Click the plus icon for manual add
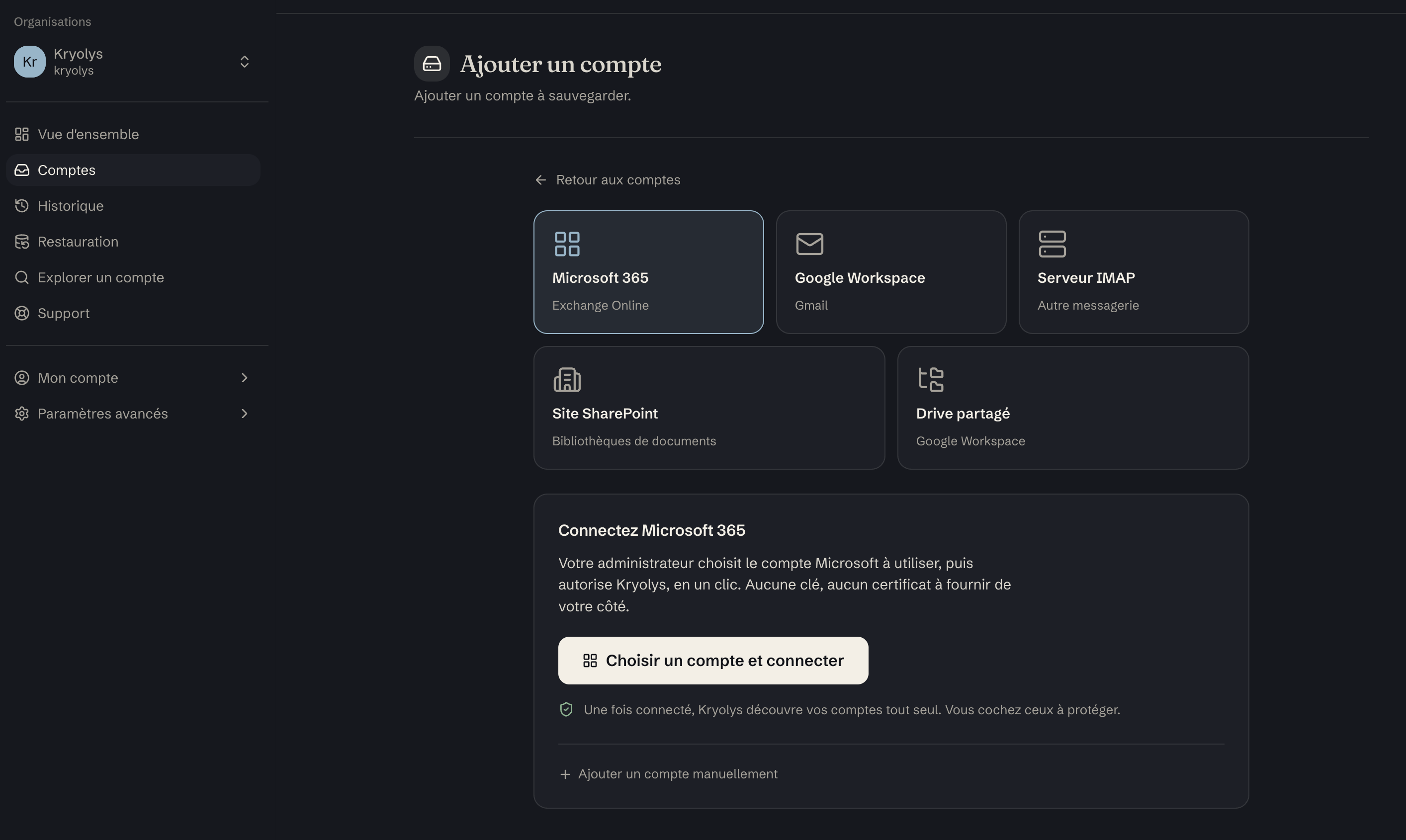The image size is (1406, 840). point(565,774)
